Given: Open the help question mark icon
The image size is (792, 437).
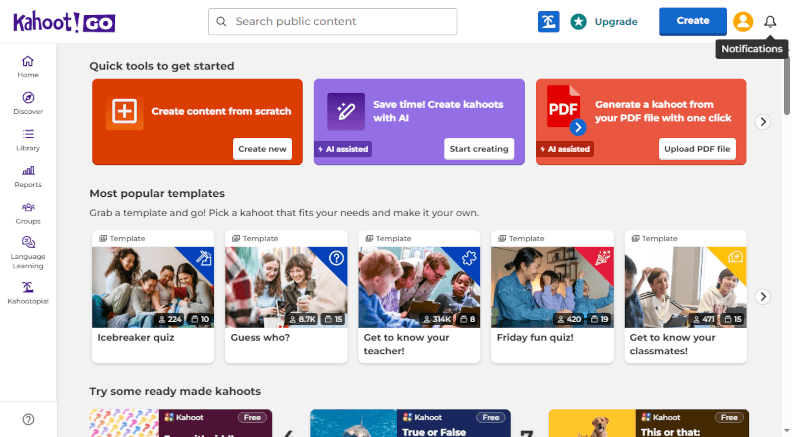Looking at the screenshot, I should 28,419.
